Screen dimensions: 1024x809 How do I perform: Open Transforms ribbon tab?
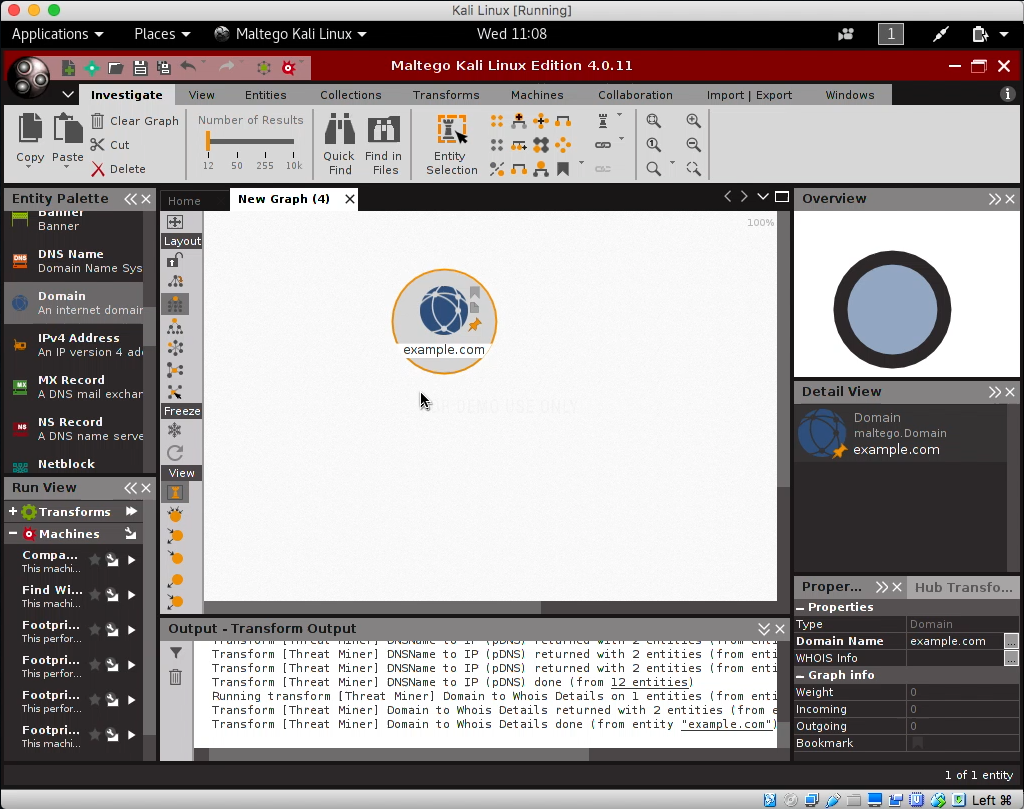click(446, 95)
